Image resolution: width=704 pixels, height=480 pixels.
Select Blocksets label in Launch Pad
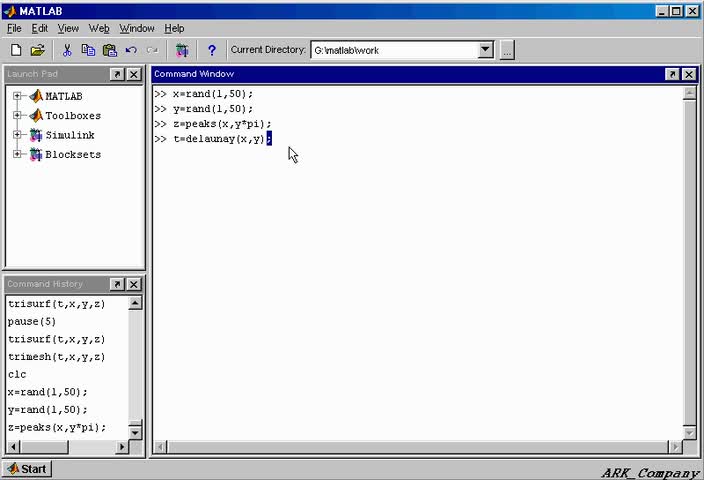tap(73, 154)
